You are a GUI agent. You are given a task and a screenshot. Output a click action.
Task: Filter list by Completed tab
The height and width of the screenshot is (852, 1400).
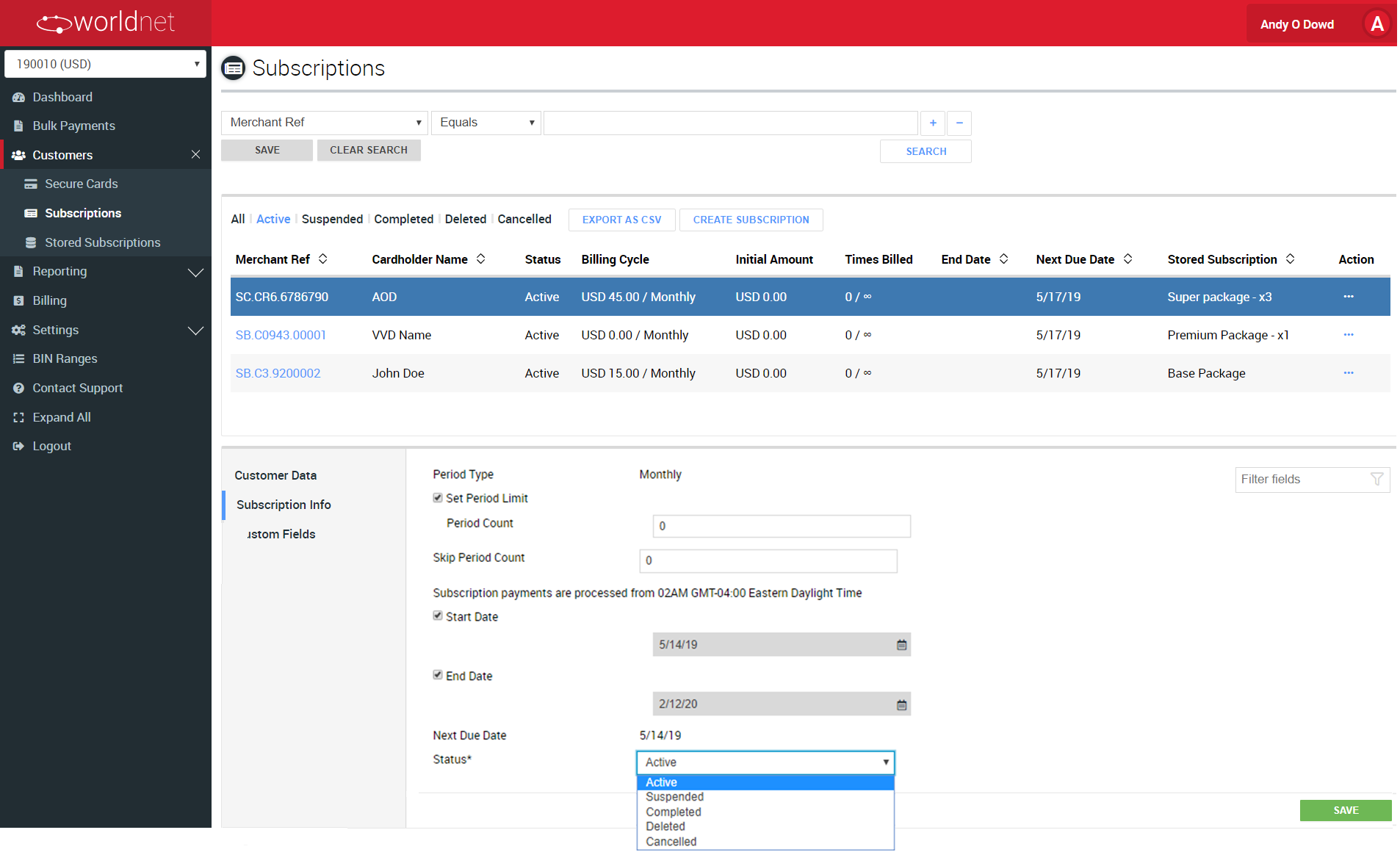point(404,219)
